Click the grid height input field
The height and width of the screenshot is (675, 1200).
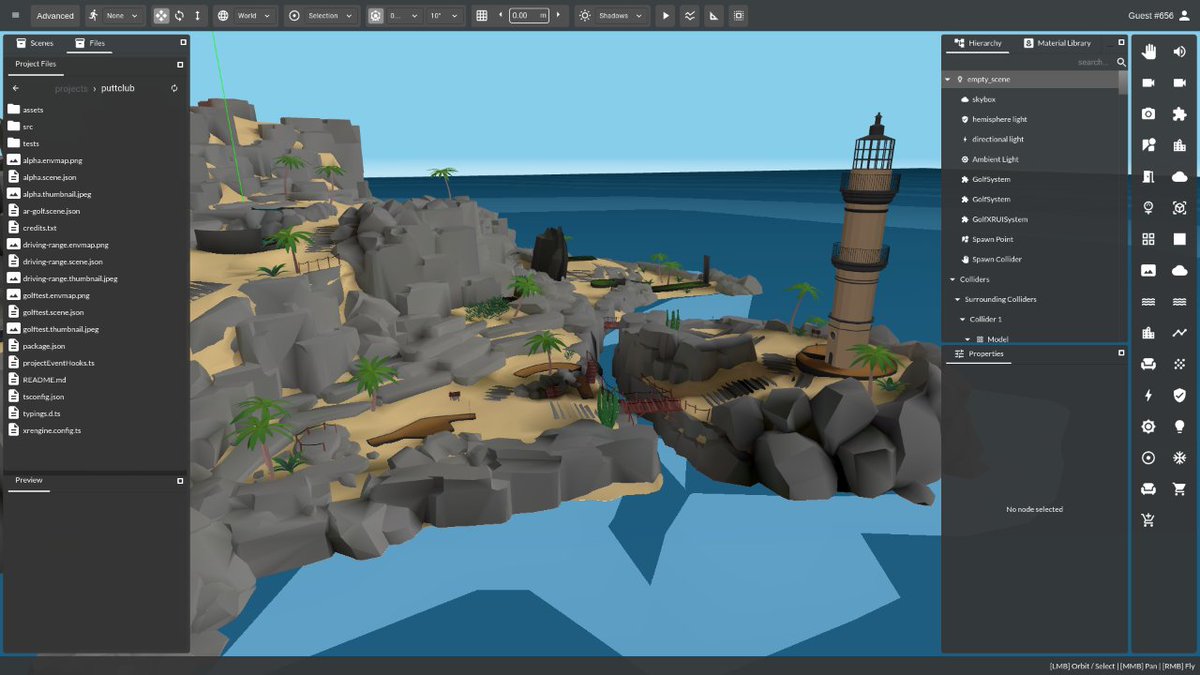(x=529, y=16)
